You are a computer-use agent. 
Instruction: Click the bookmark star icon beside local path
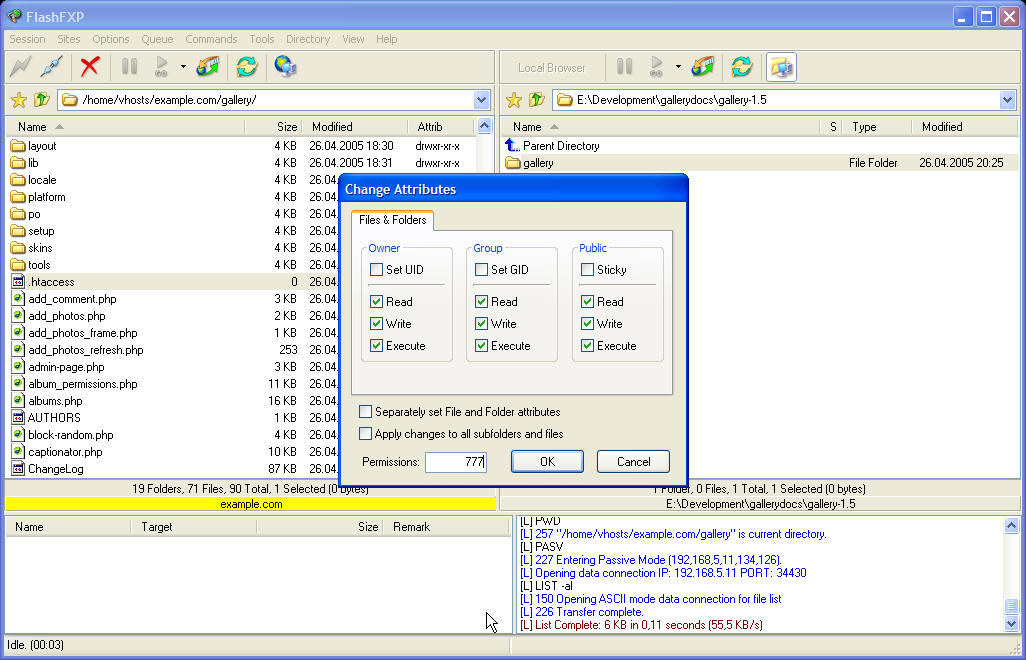pos(514,99)
